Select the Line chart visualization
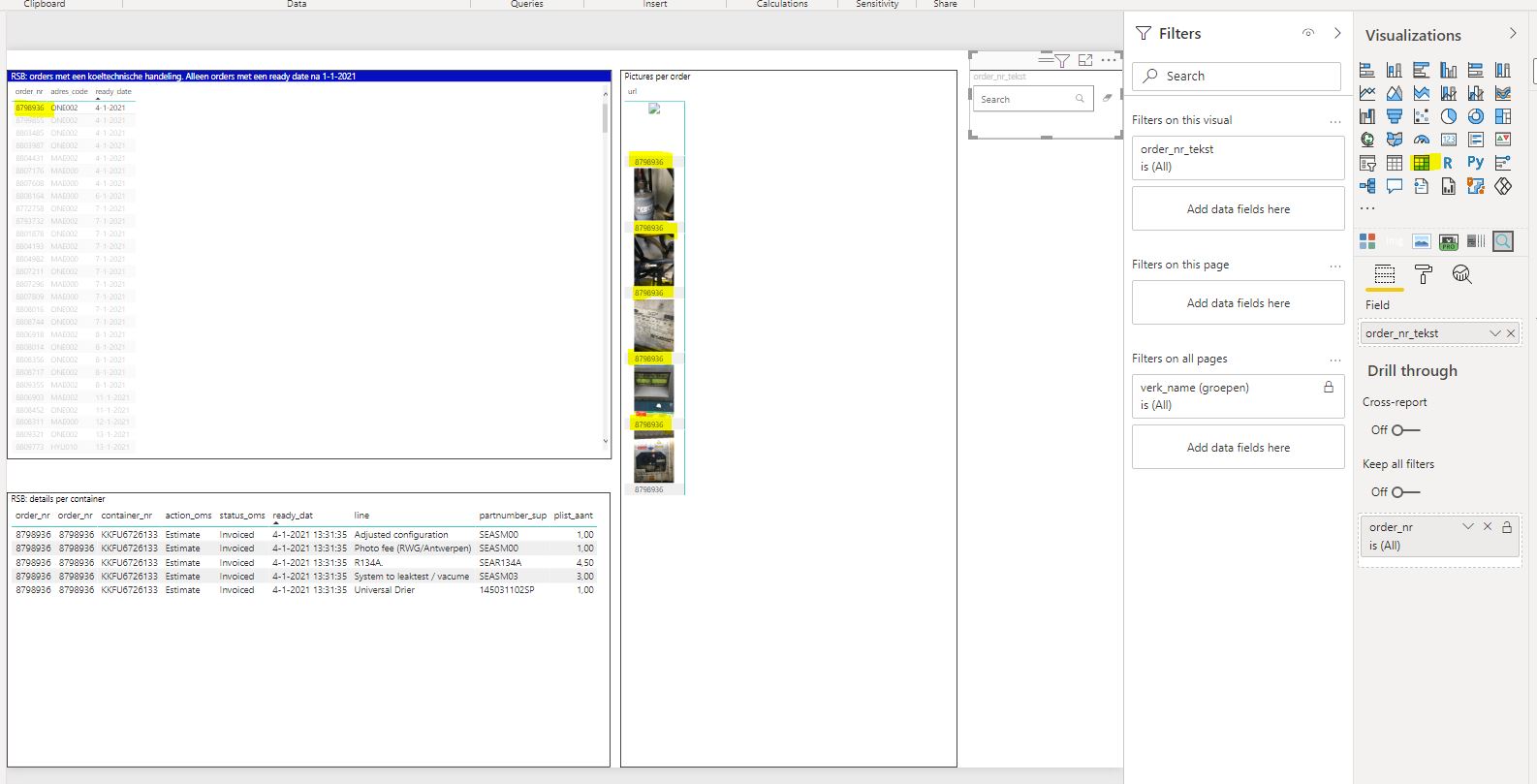Image resolution: width=1537 pixels, height=784 pixels. point(1367,93)
